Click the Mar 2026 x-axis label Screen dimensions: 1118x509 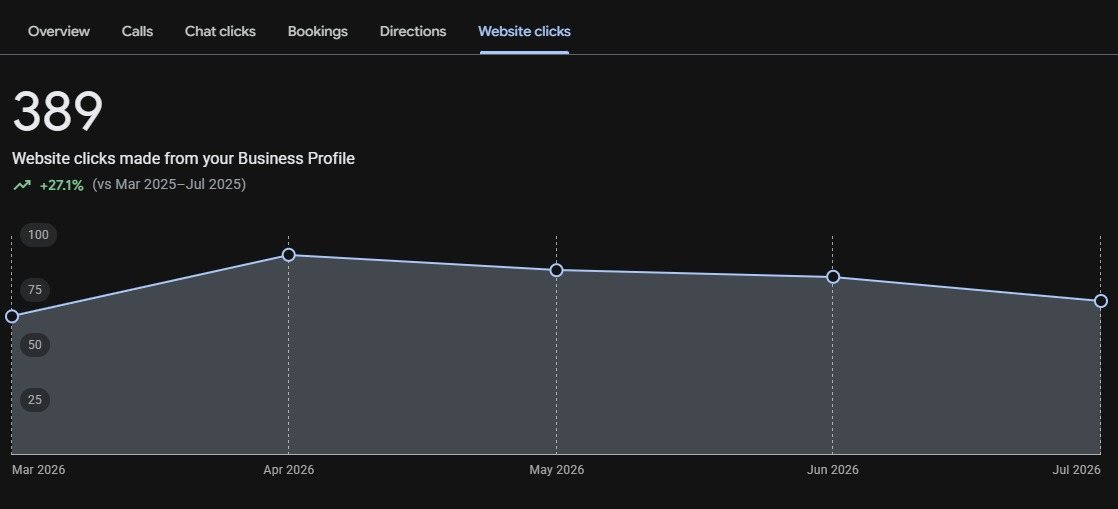coord(39,470)
